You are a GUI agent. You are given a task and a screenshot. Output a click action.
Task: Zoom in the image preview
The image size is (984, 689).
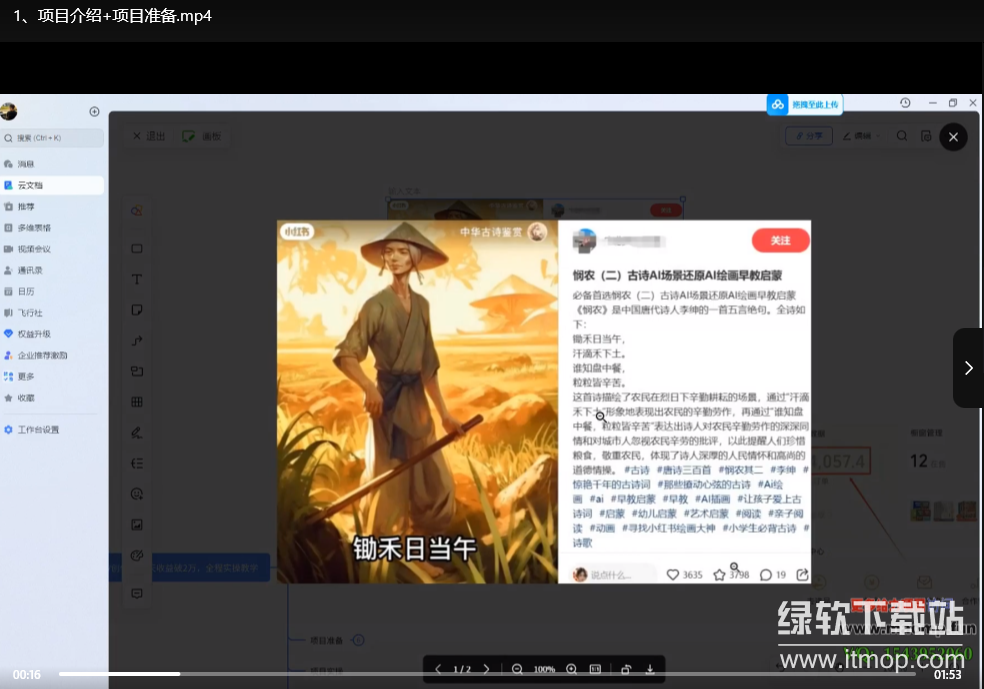click(571, 669)
